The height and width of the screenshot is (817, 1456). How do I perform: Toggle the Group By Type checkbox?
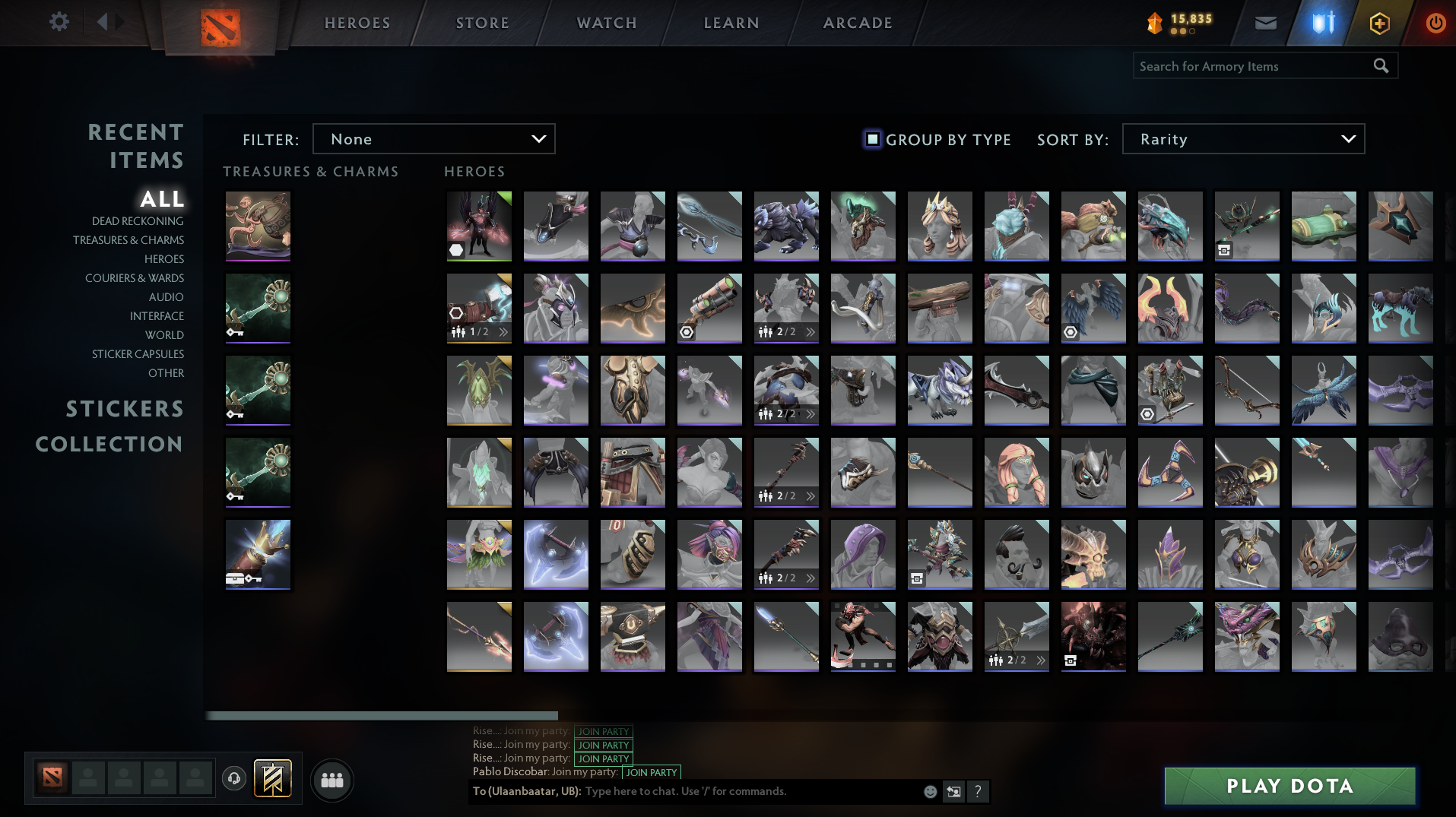[872, 139]
